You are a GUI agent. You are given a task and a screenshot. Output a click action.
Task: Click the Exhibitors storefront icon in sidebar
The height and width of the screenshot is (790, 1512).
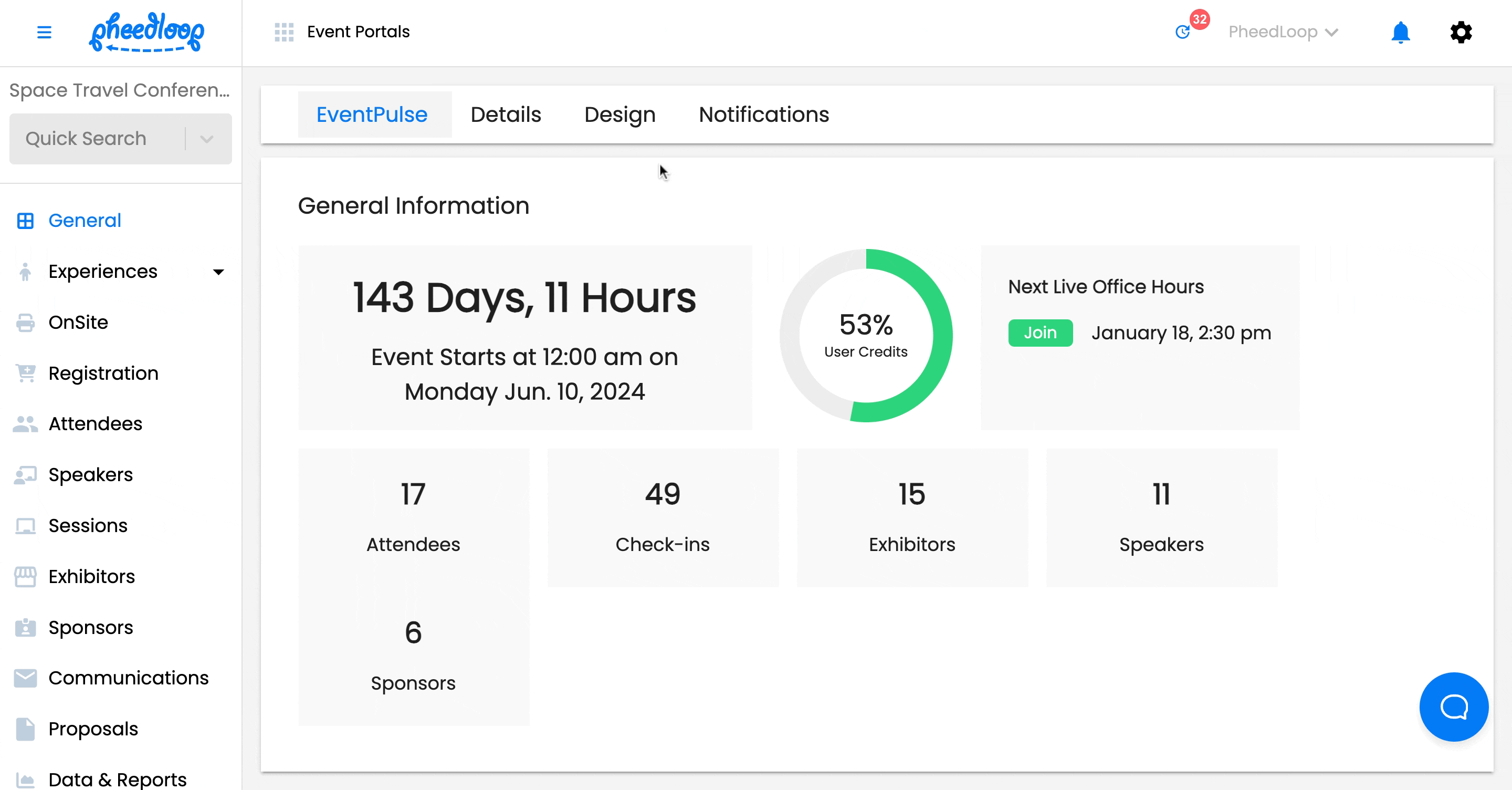click(x=25, y=576)
